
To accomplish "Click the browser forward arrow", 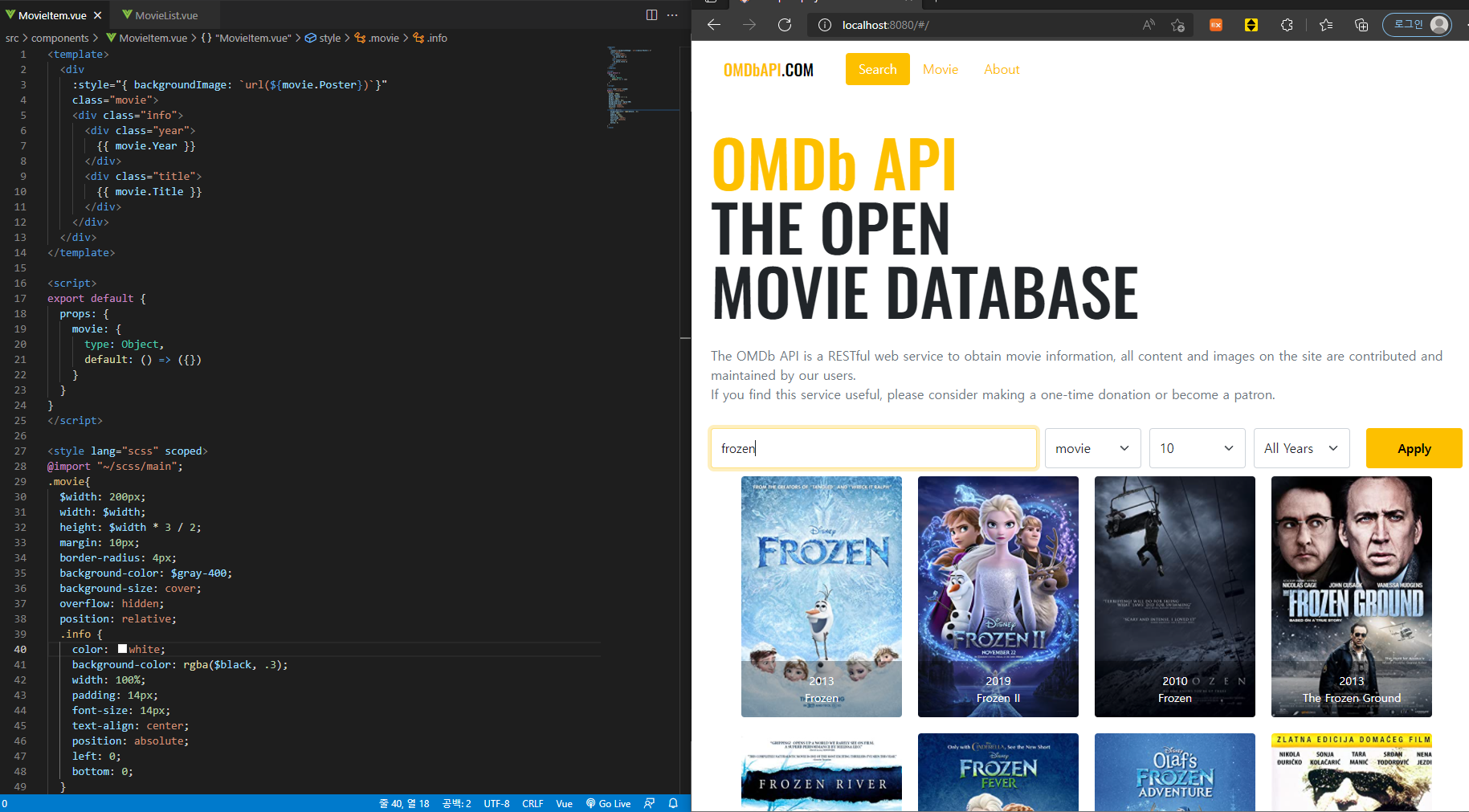I will pos(749,25).
